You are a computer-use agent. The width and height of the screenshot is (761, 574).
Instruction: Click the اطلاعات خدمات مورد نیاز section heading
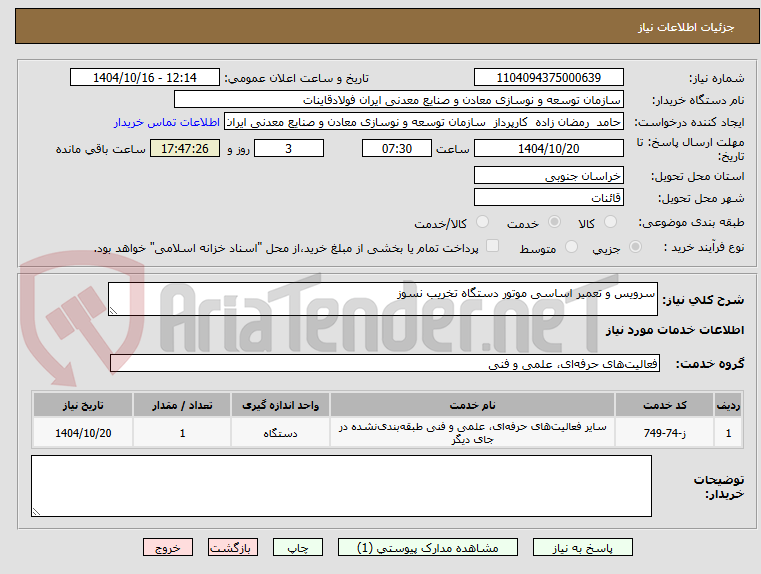[675, 330]
